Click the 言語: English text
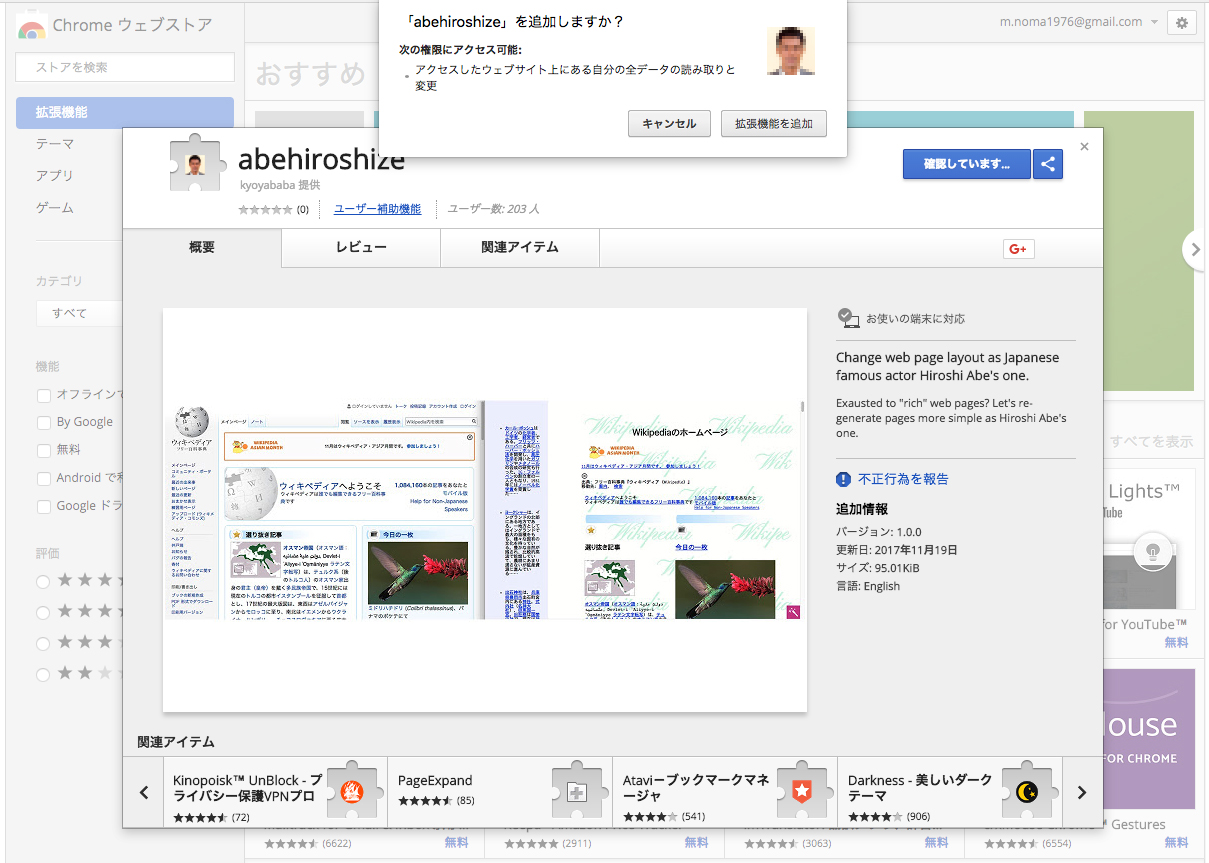 868,586
